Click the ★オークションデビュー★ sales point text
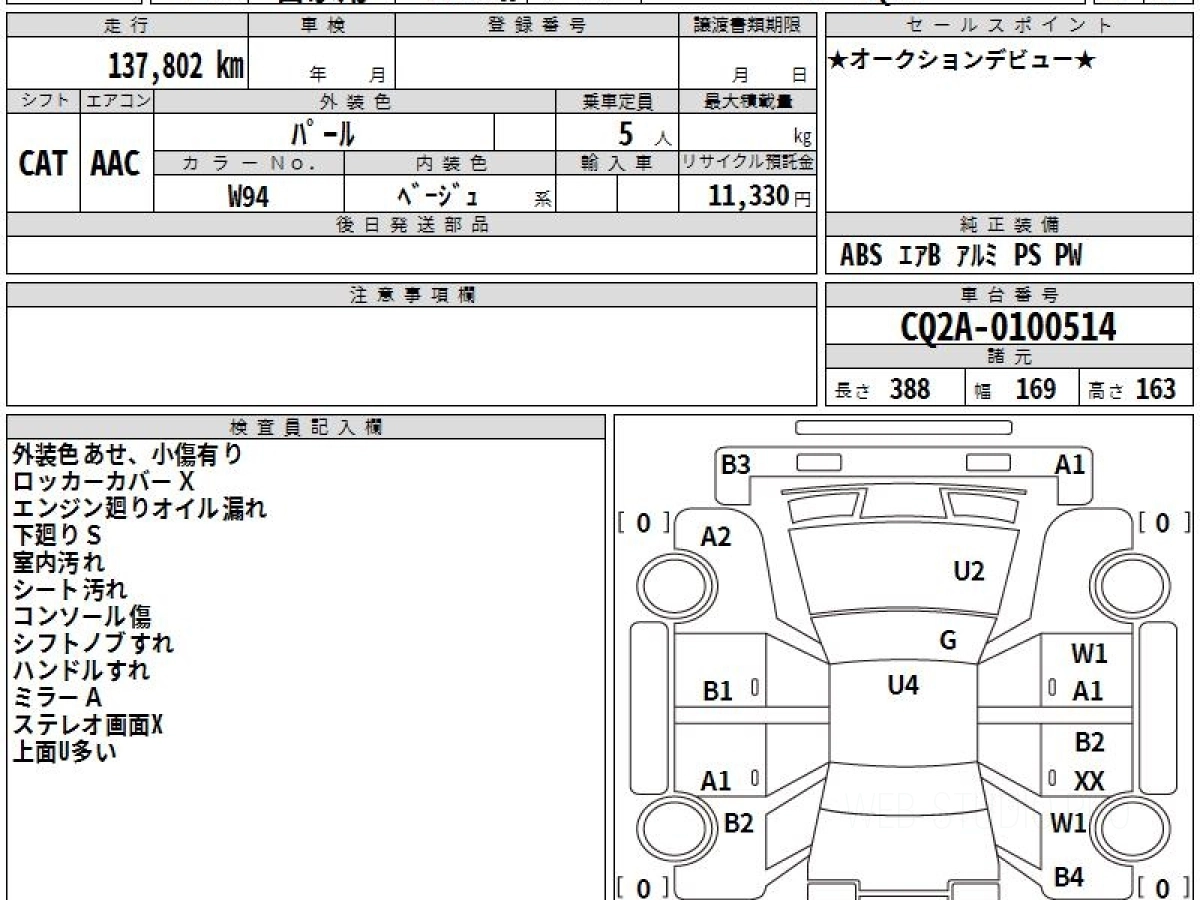Screen dimensions: 1200x900 click(962, 61)
